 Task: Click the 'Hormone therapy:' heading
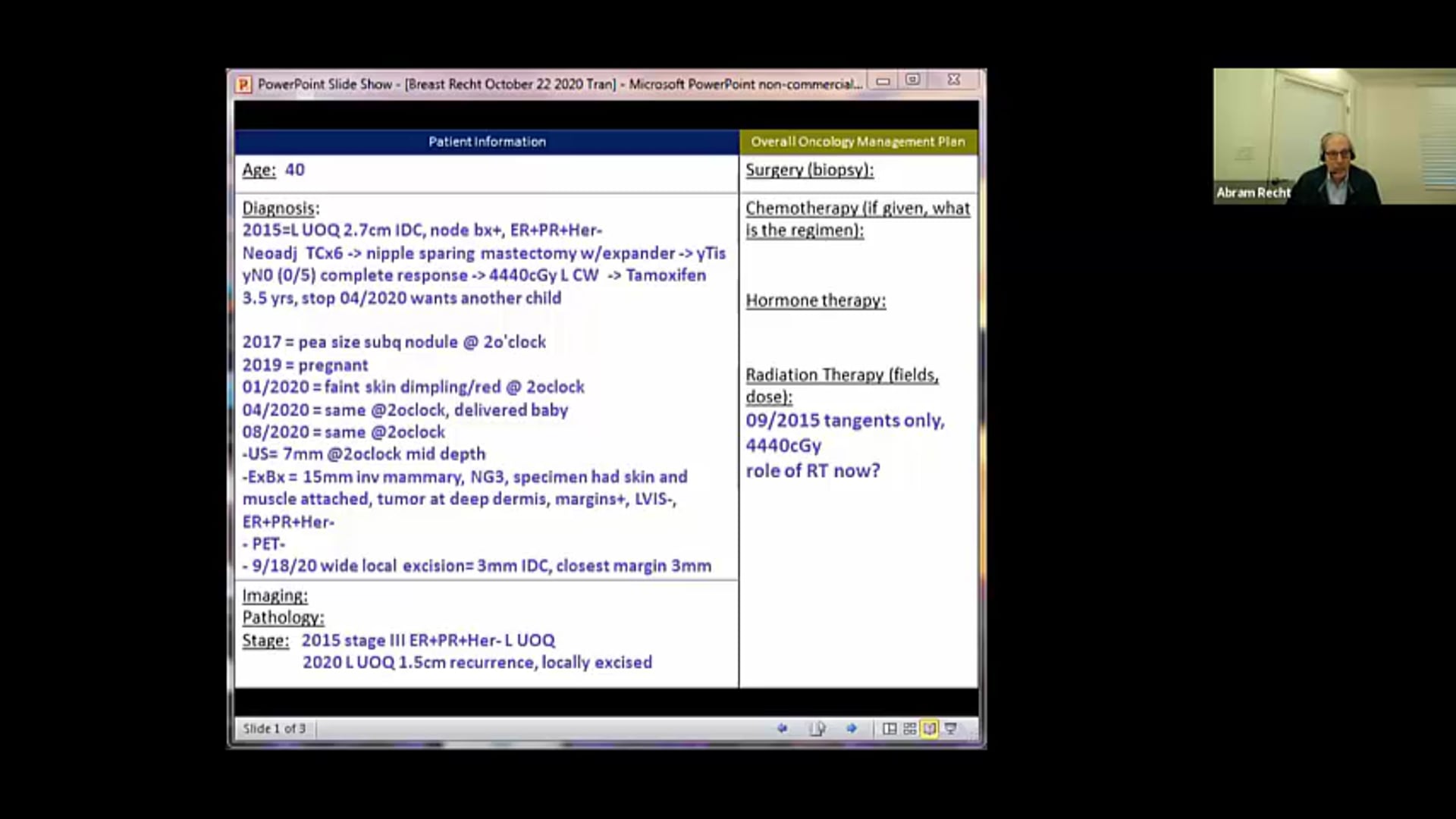815,300
